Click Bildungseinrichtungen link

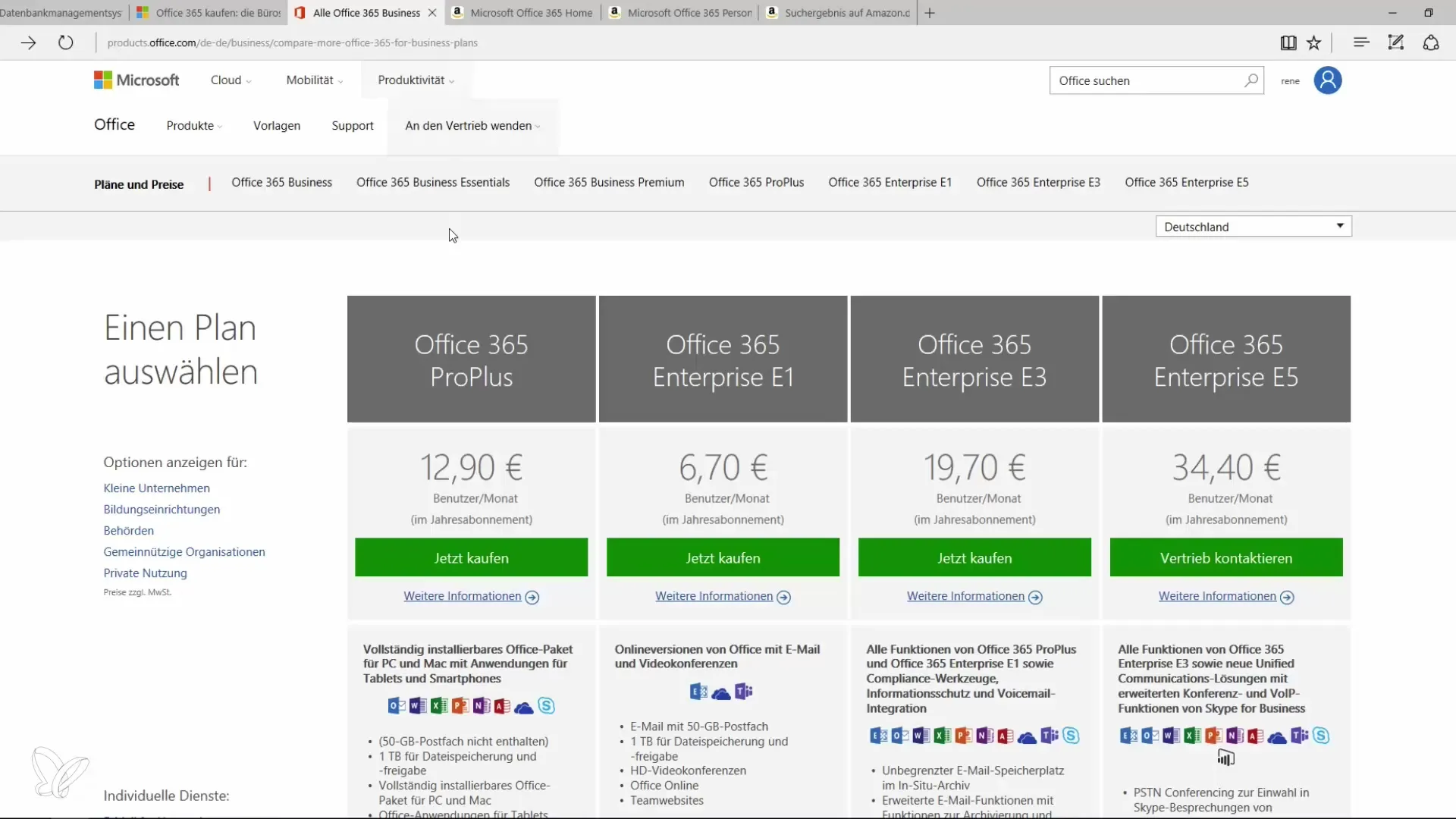point(162,510)
